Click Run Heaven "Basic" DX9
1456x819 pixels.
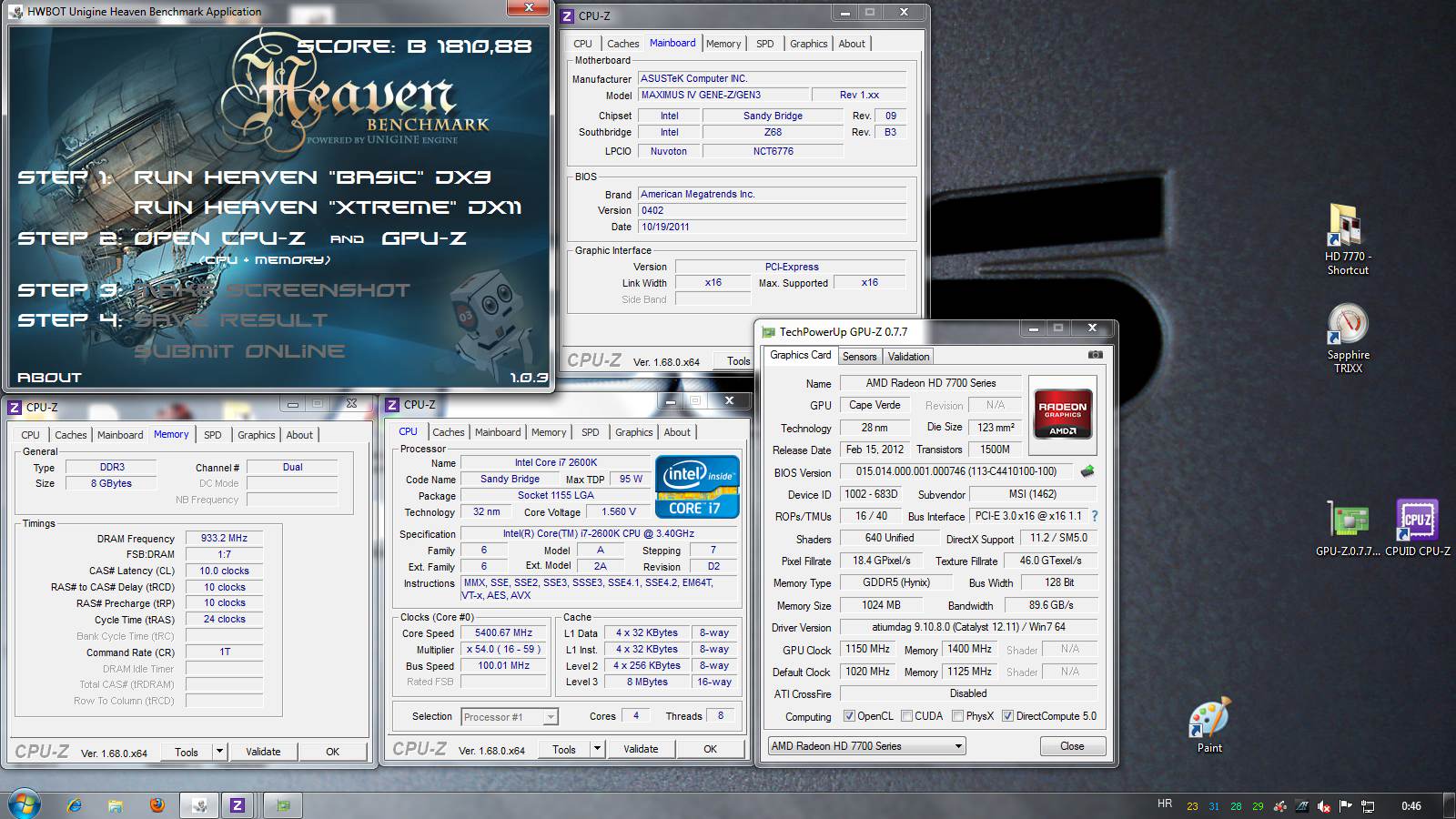click(x=312, y=177)
